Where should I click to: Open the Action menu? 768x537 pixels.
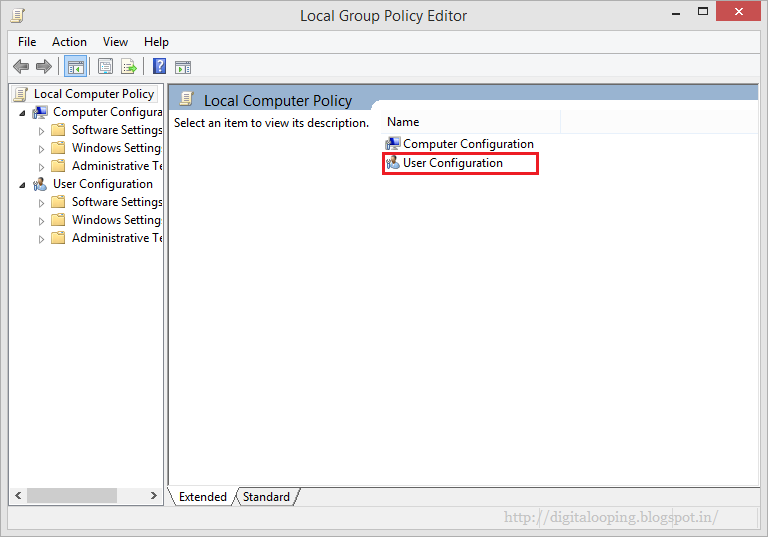coord(70,42)
